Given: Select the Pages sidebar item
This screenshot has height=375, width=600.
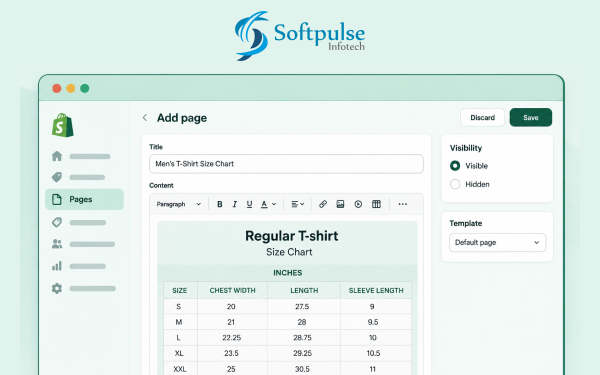Looking at the screenshot, I should (84, 199).
